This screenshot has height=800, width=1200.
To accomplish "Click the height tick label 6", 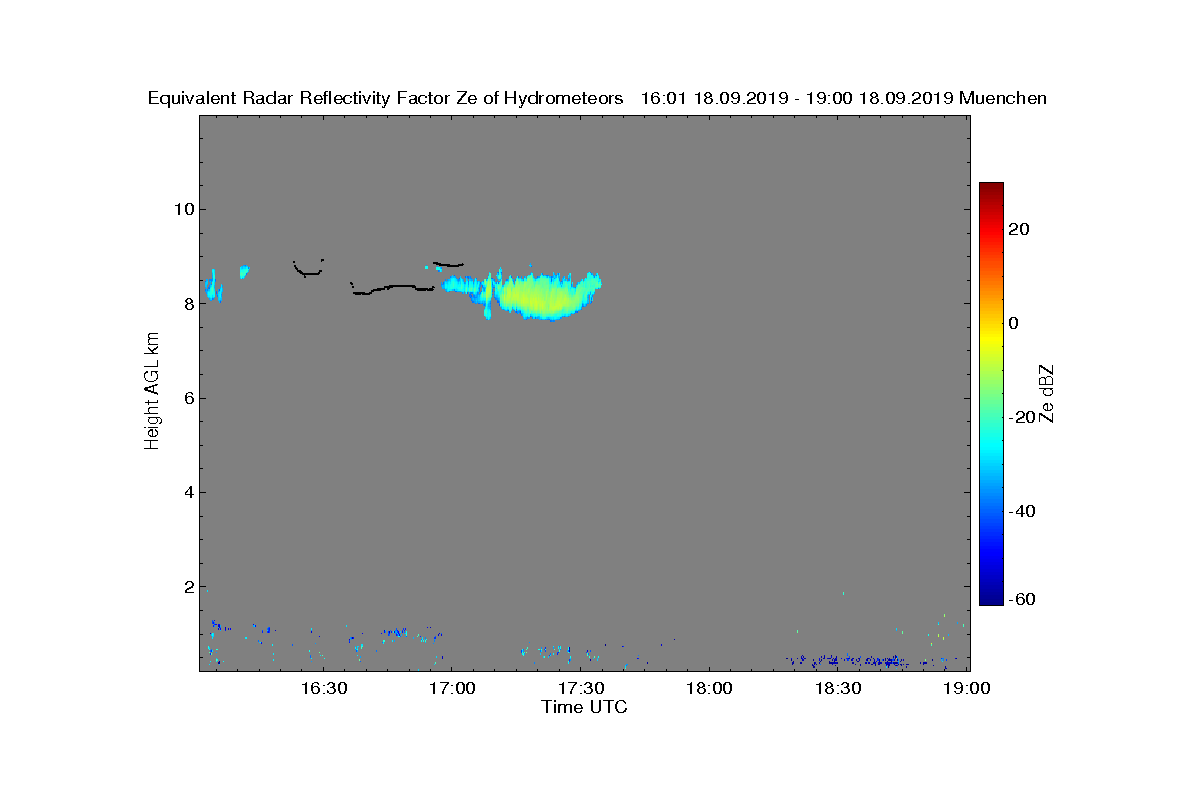I will click(188, 398).
